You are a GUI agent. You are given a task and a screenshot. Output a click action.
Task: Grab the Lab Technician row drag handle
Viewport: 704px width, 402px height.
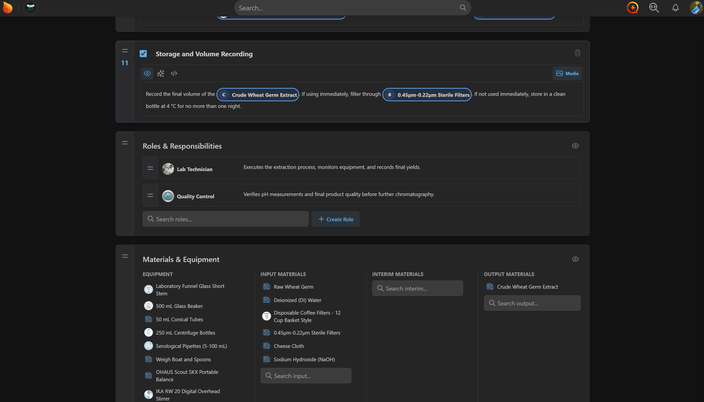point(150,168)
